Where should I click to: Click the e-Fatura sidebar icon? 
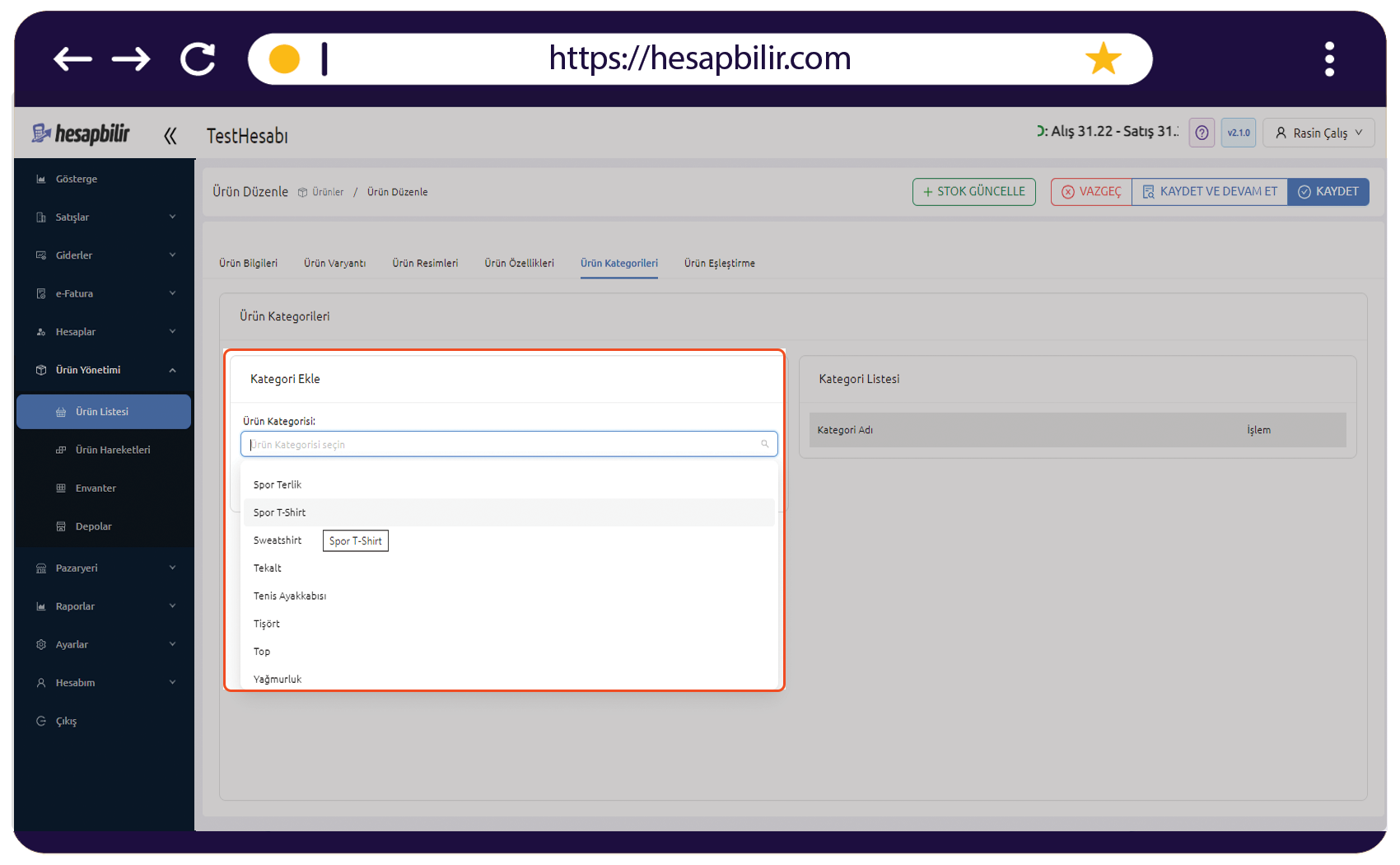[x=41, y=294]
